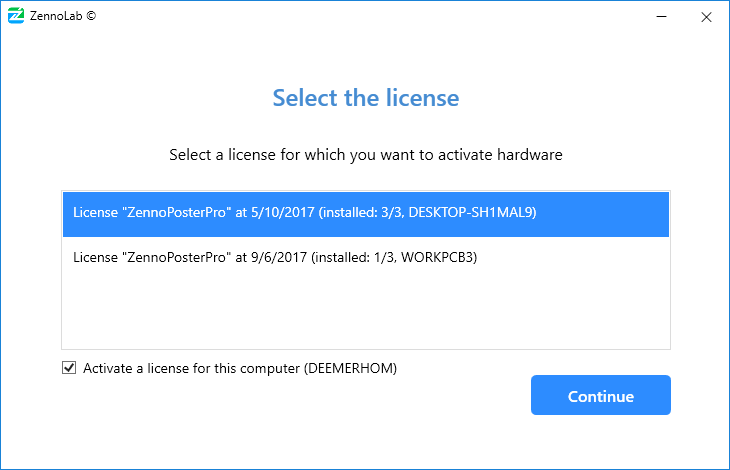Pick the license with 1/3 installations

click(x=366, y=257)
